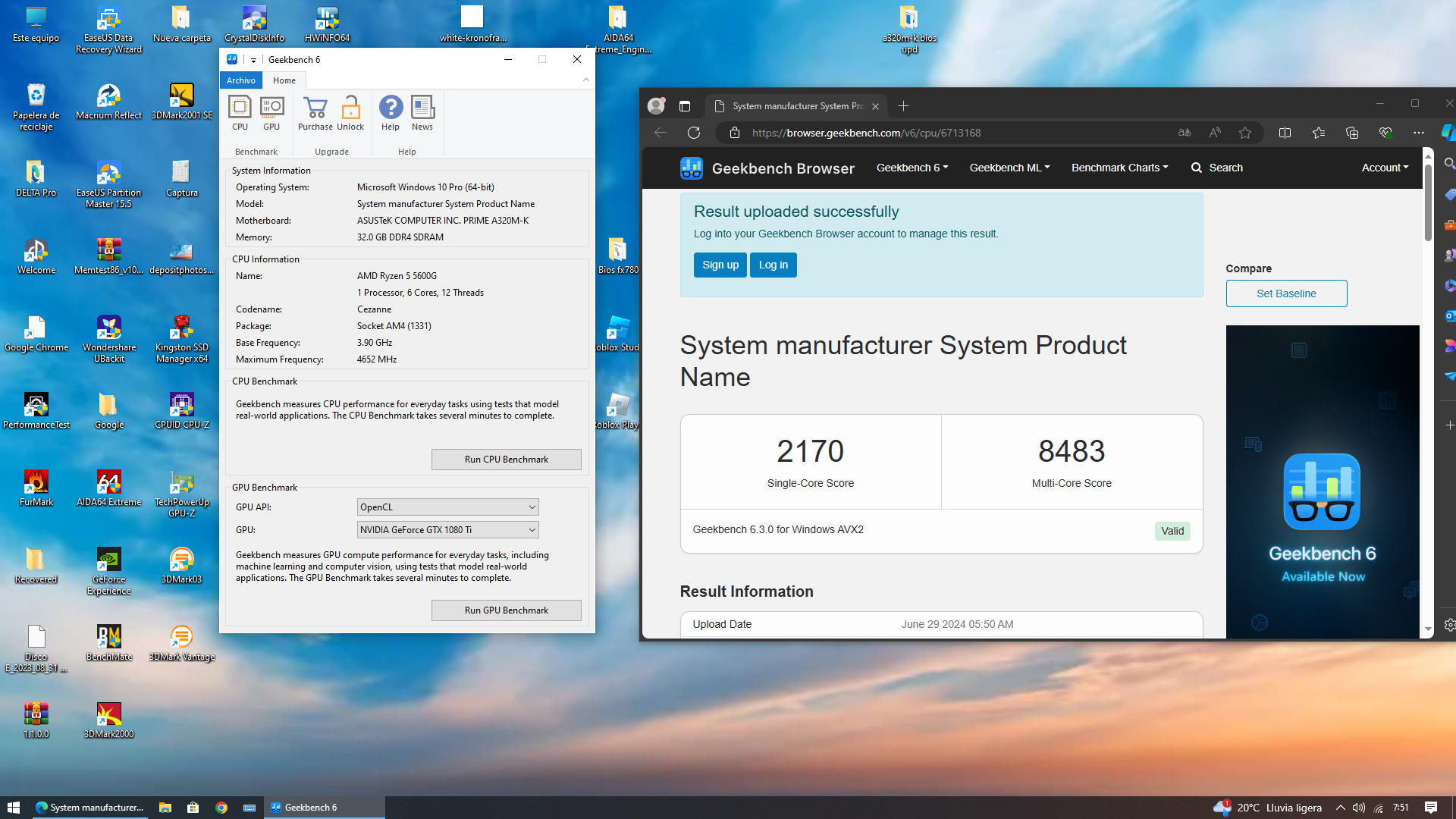Open the Edge tab actions menu icon
Image resolution: width=1456 pixels, height=819 pixels.
685,106
